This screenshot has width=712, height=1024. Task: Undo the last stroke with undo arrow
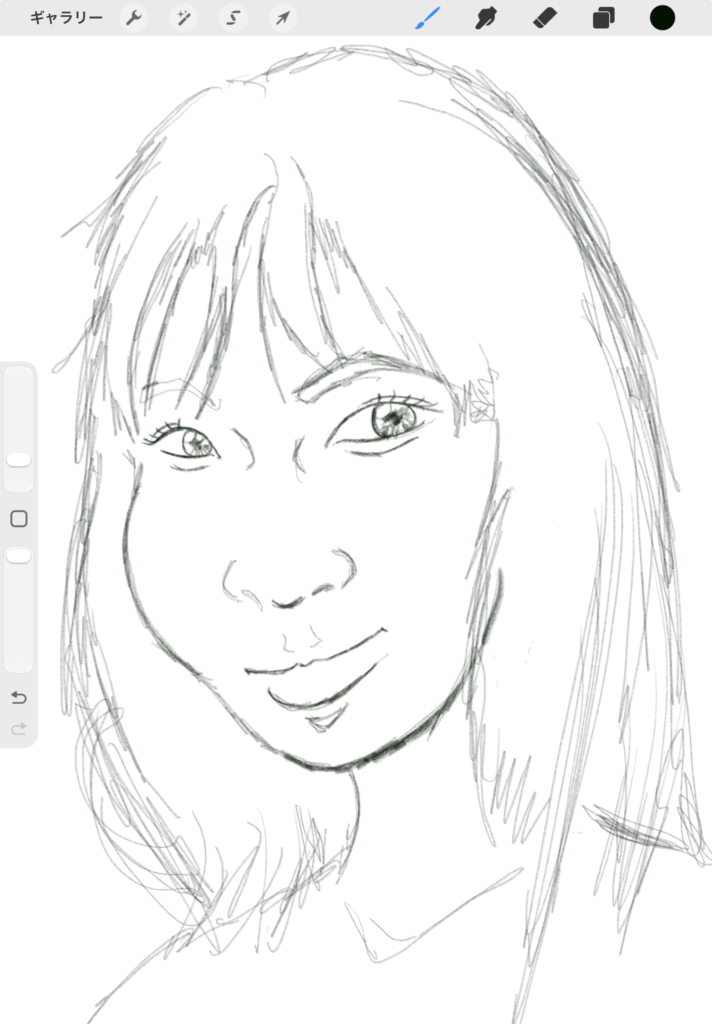pyautogui.click(x=19, y=697)
